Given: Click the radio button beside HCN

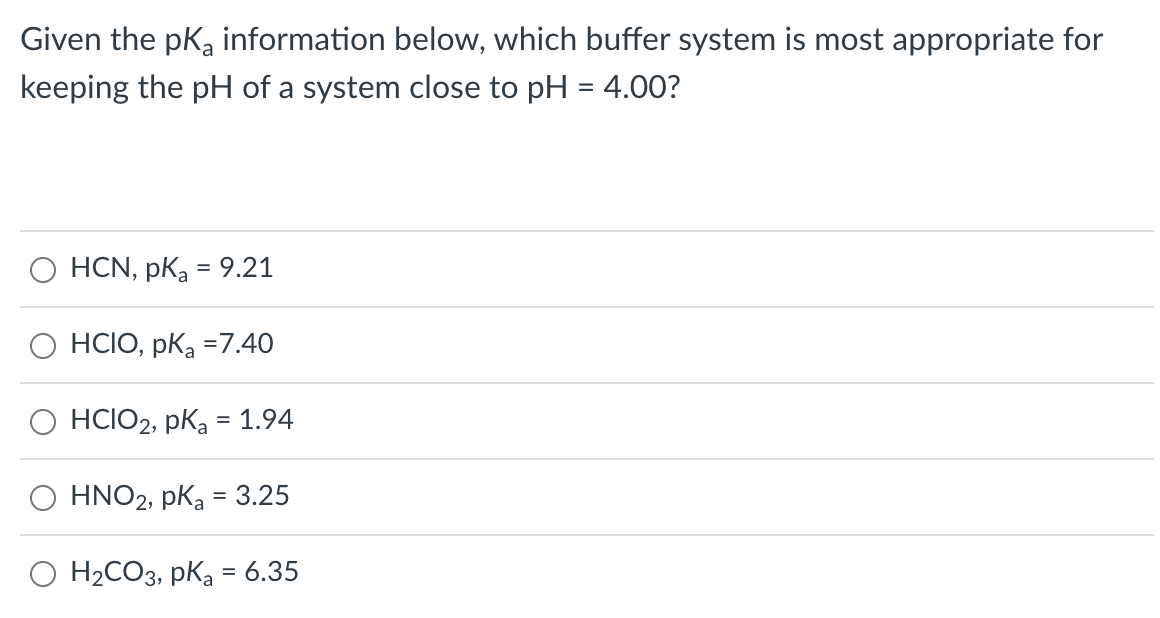Looking at the screenshot, I should [x=42, y=268].
